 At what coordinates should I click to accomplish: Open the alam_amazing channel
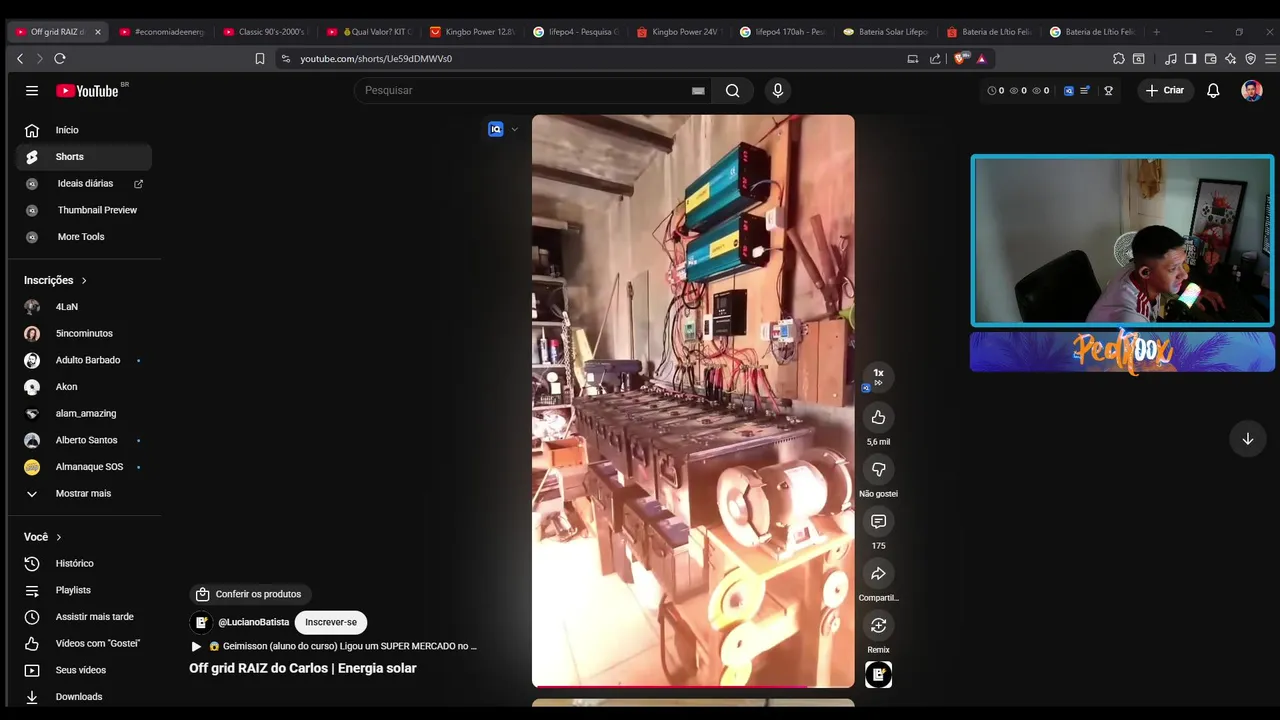pos(83,413)
